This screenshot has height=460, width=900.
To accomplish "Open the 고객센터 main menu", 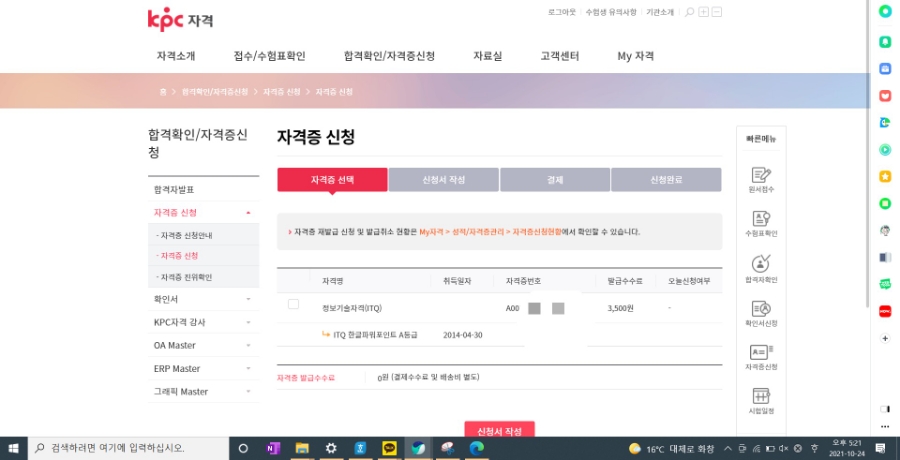I will pos(560,56).
